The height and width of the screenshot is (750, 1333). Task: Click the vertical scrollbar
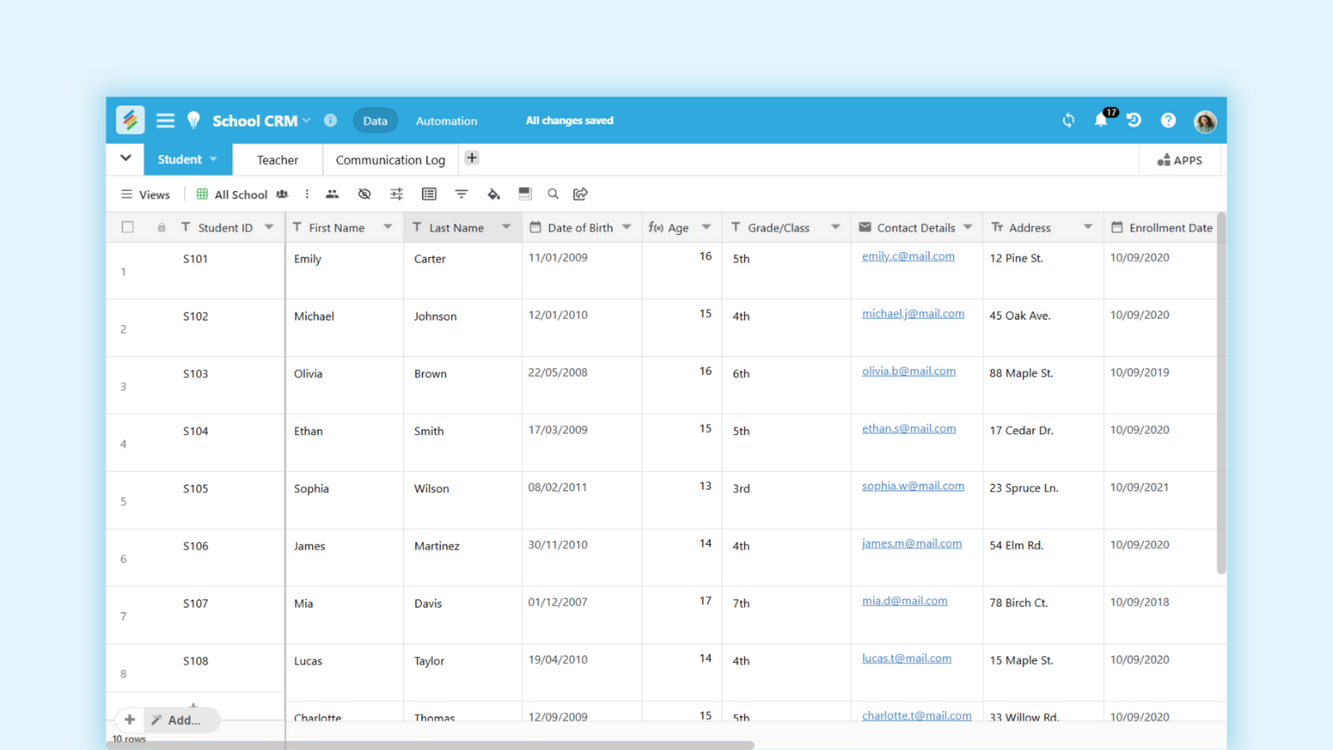(1221, 393)
